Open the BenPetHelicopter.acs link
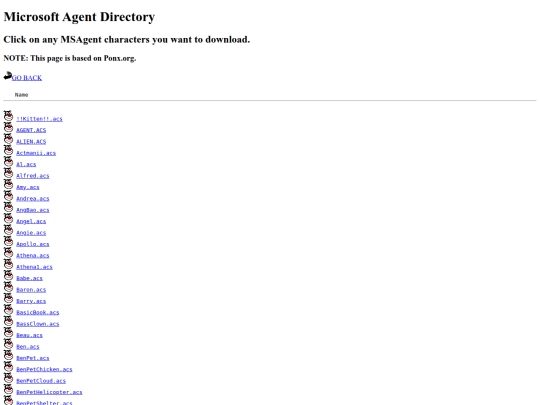This screenshot has width=540, height=405. pyautogui.click(x=49, y=392)
